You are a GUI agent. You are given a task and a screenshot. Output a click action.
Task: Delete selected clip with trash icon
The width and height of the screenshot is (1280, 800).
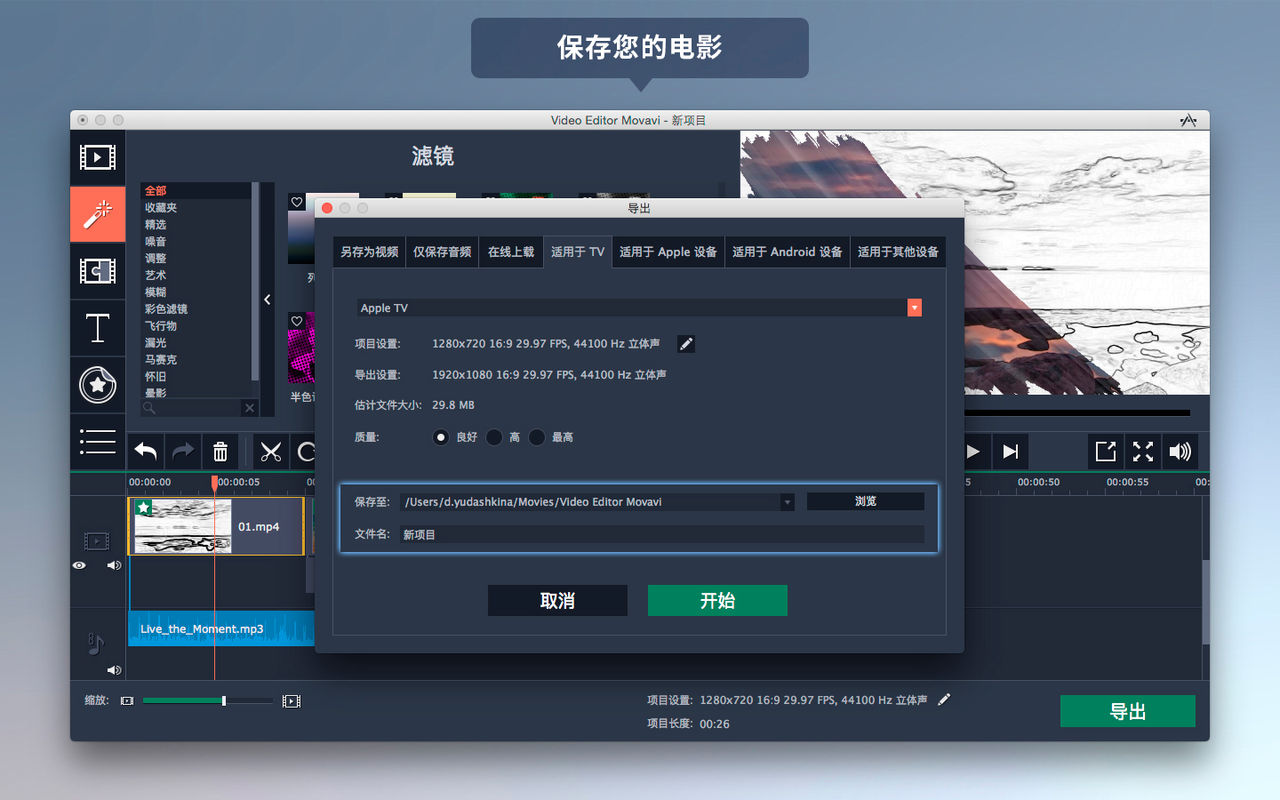point(220,452)
